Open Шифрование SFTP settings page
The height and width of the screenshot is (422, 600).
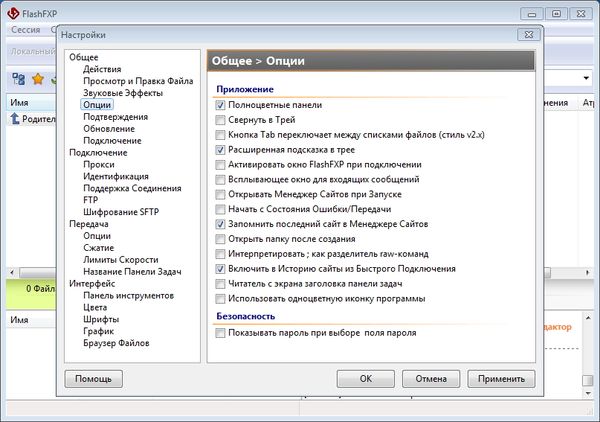click(x=121, y=213)
